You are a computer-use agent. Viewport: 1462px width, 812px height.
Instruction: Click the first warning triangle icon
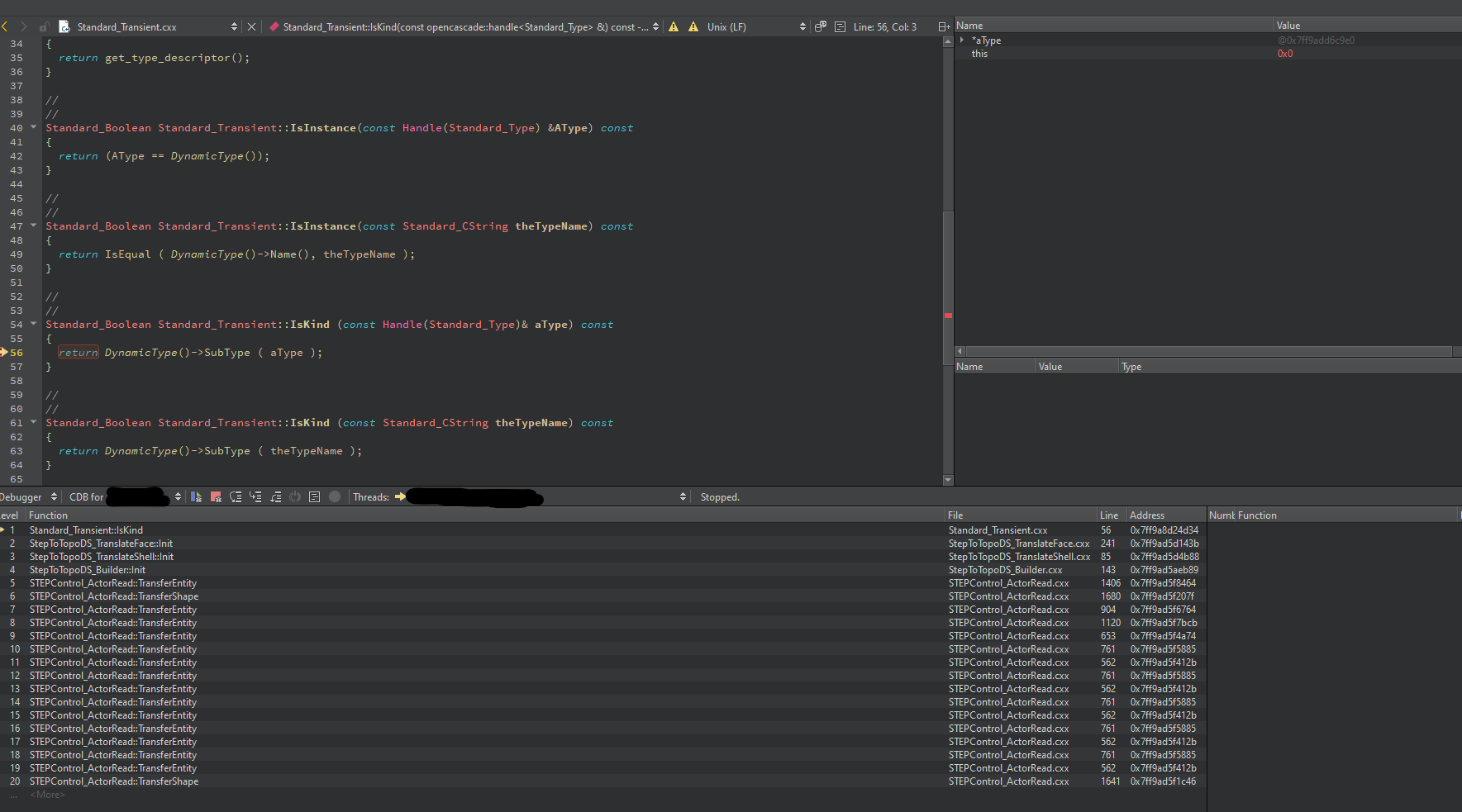[674, 27]
